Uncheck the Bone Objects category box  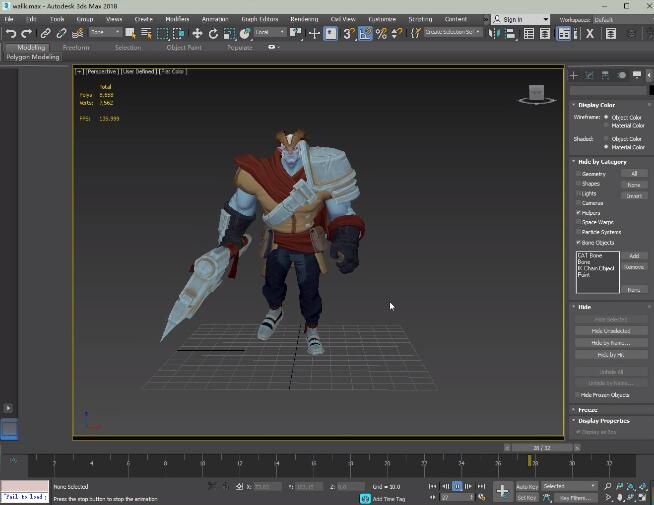pyautogui.click(x=579, y=242)
